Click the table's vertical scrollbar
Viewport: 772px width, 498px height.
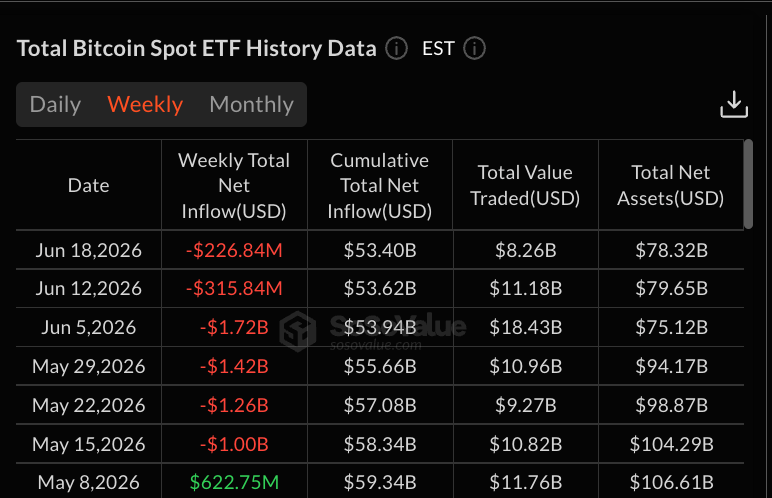click(748, 184)
